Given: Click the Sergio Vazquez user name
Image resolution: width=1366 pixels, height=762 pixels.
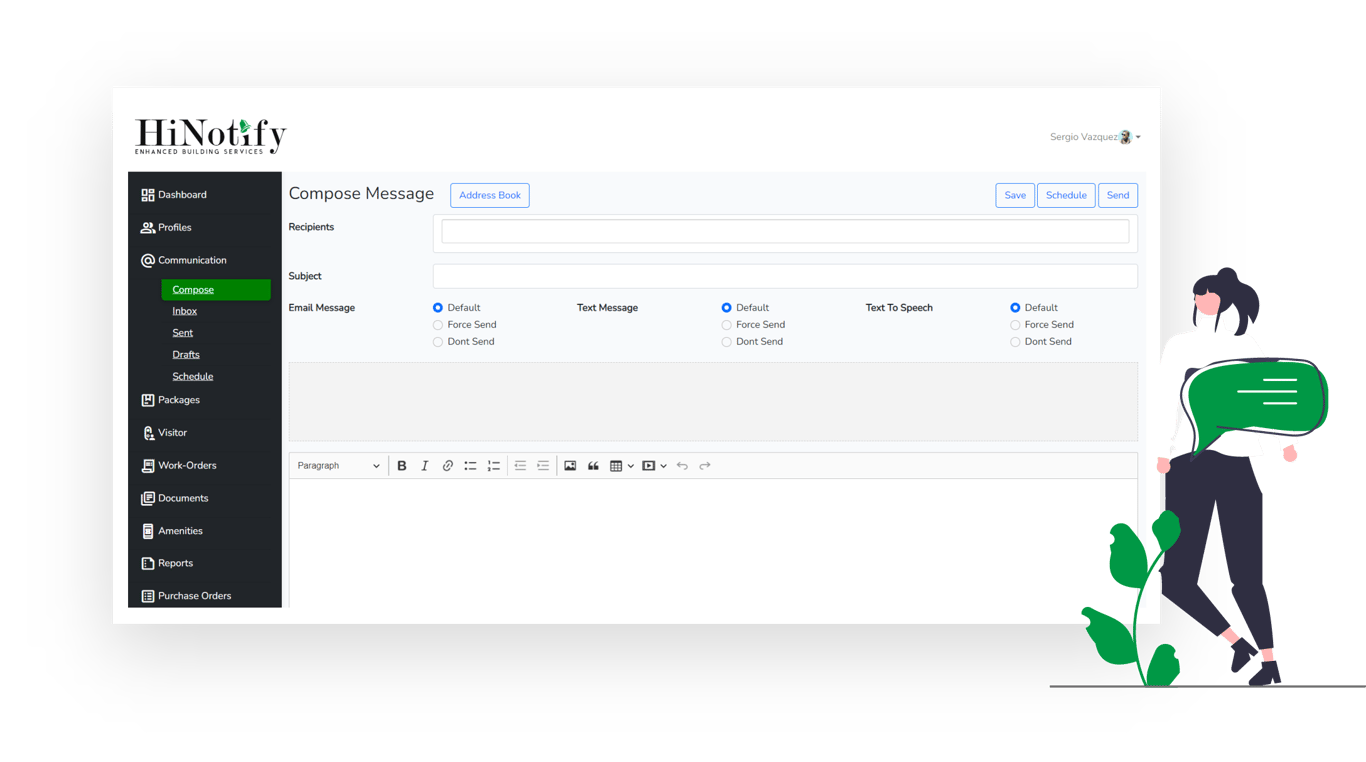Looking at the screenshot, I should tap(1084, 137).
